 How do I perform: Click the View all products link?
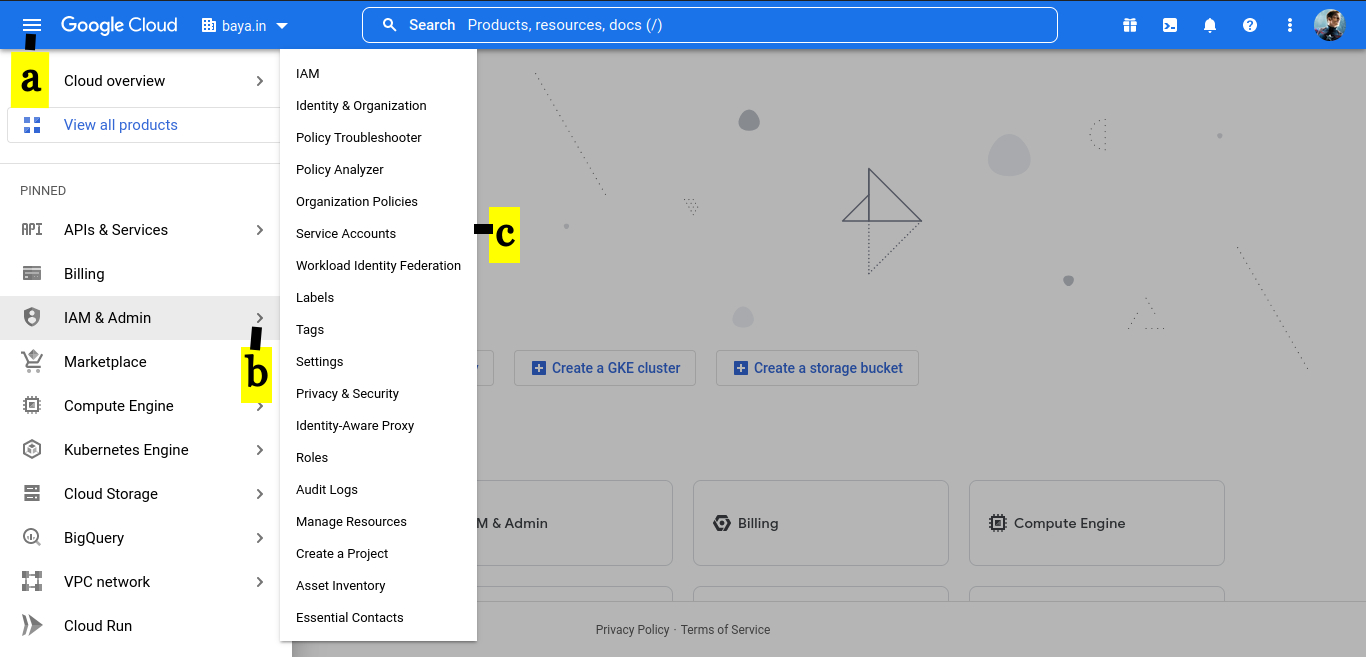(x=121, y=125)
